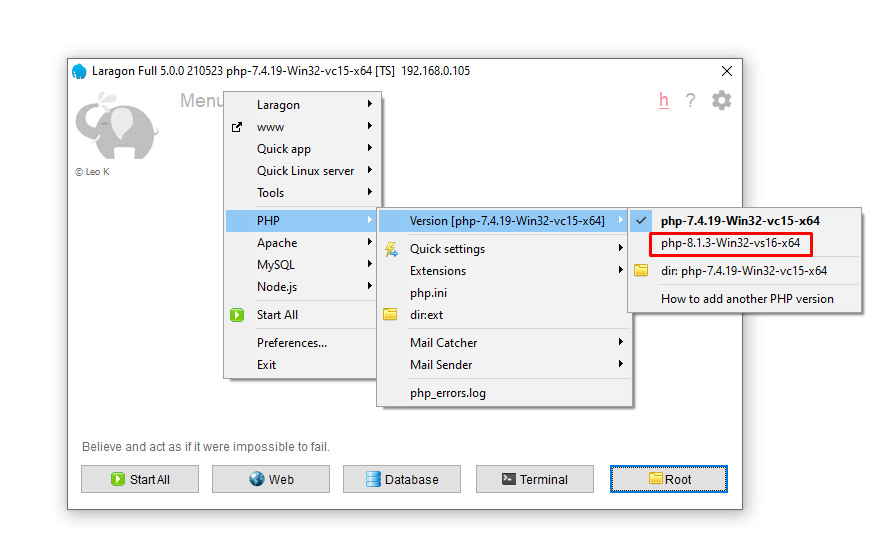Expand the Apache submenu
Image resolution: width=892 pixels, height=556 pixels.
tap(302, 243)
